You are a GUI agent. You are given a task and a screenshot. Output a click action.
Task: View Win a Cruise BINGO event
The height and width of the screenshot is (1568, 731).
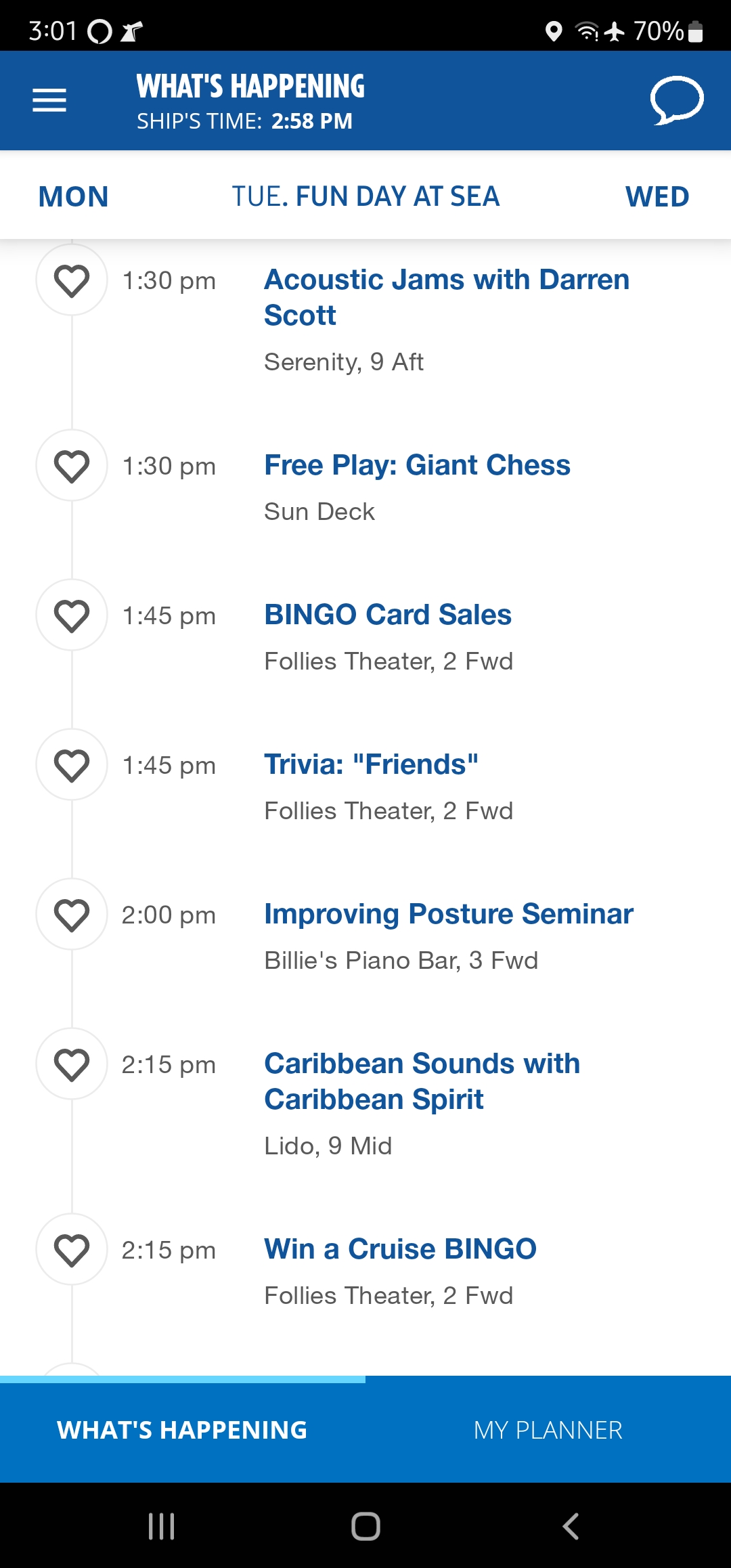click(400, 1249)
